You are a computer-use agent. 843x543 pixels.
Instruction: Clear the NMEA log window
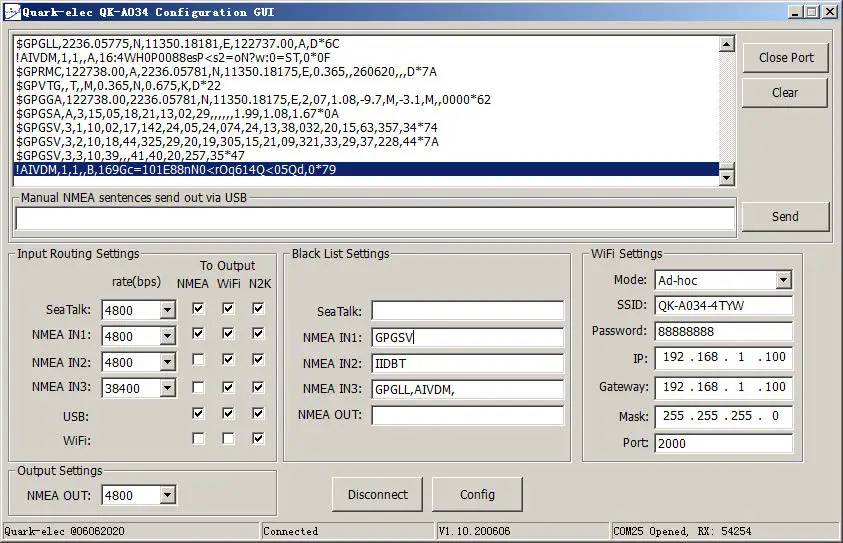coord(785,92)
